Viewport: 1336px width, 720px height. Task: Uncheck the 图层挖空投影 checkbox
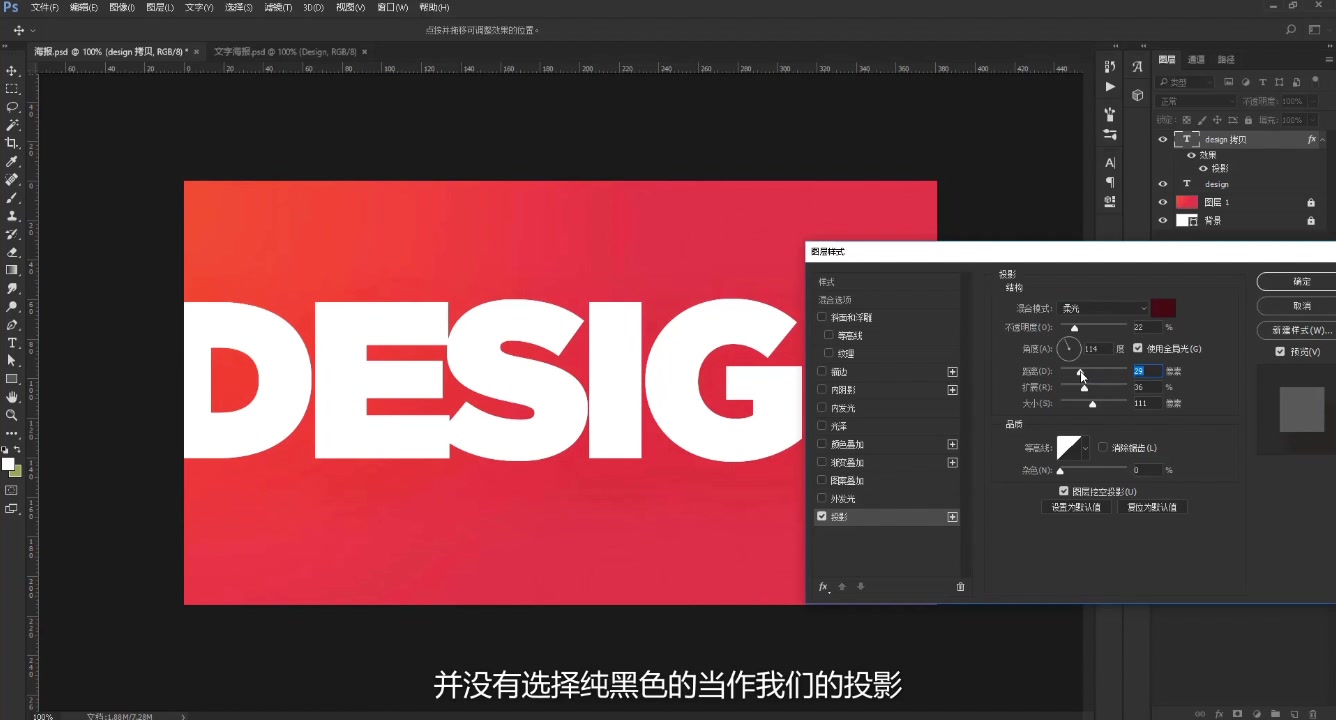tap(1064, 491)
